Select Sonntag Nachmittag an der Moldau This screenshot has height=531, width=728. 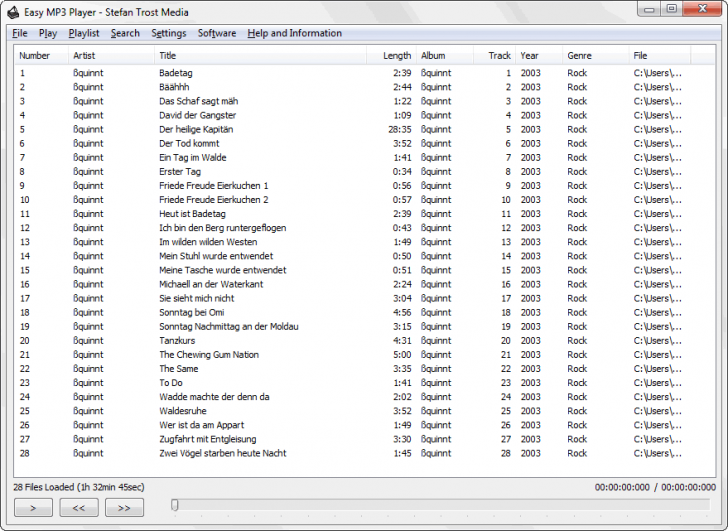(x=228, y=326)
